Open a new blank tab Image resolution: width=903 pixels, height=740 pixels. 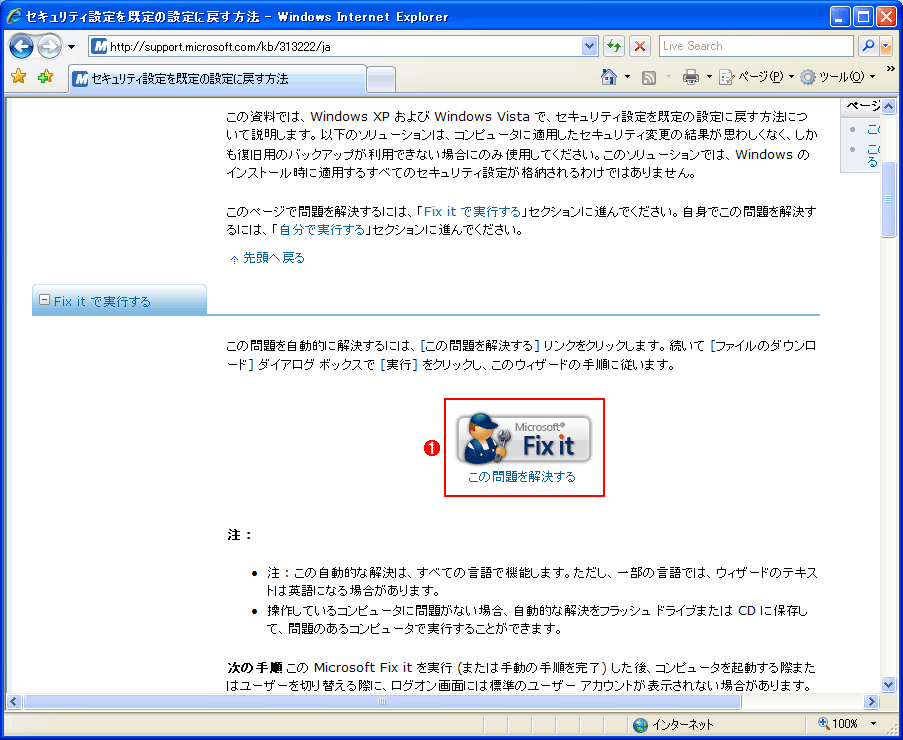pos(381,79)
